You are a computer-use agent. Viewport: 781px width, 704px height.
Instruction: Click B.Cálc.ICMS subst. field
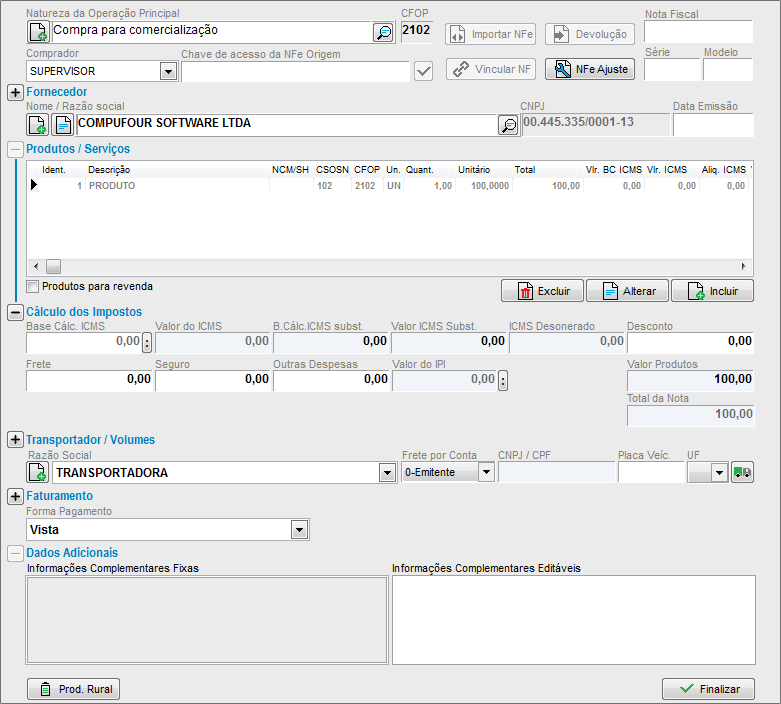[331, 342]
